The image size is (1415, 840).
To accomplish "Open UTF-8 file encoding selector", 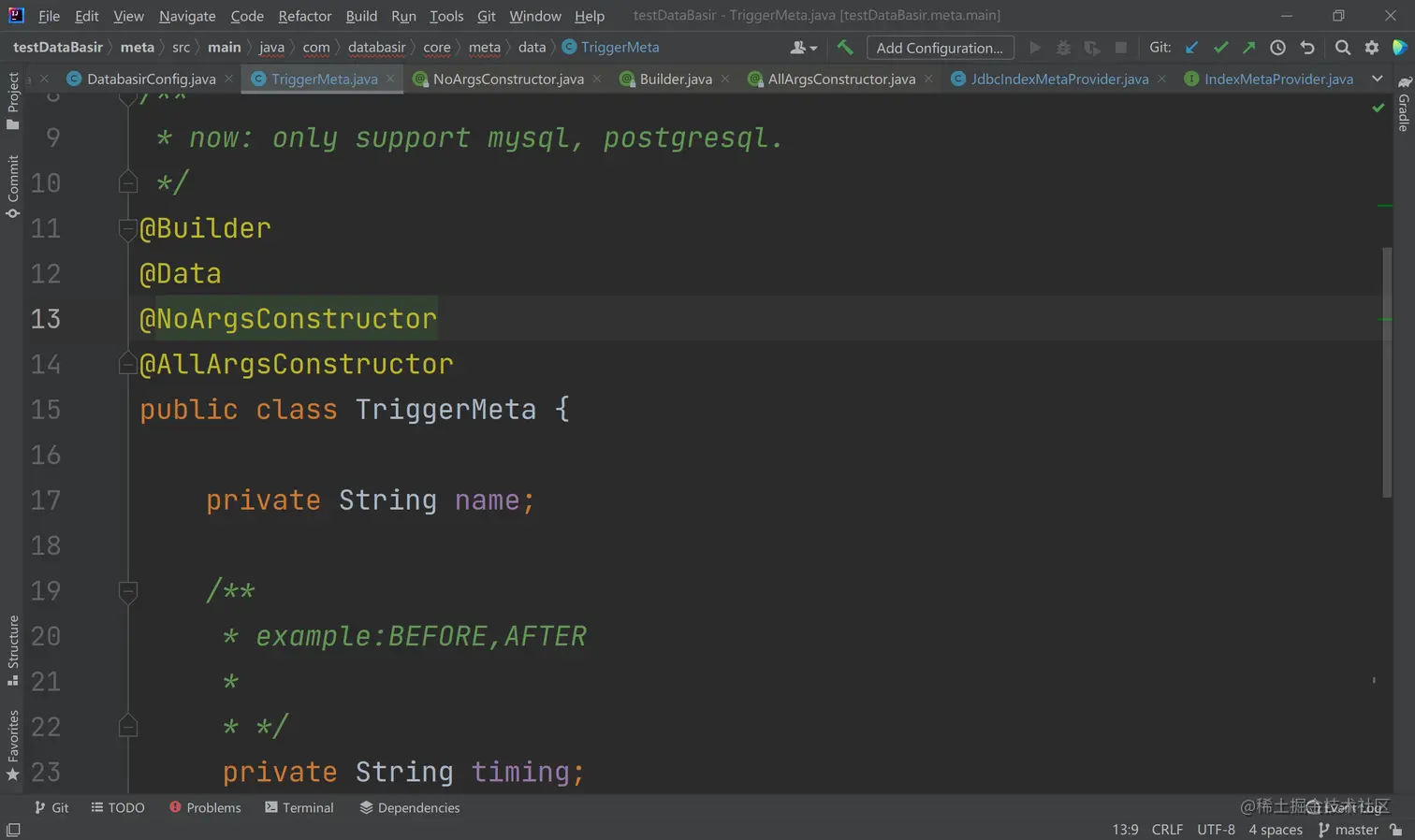I will pyautogui.click(x=1216, y=830).
